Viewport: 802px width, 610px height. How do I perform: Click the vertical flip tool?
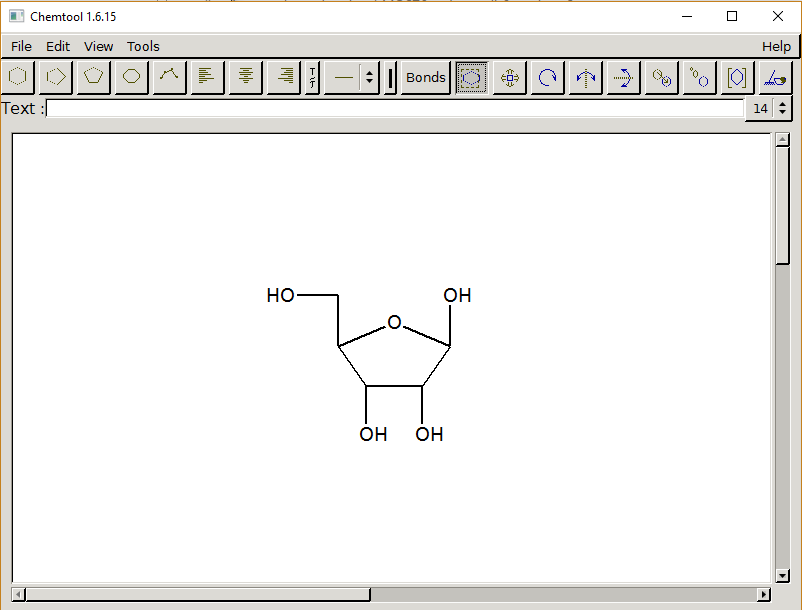585,77
